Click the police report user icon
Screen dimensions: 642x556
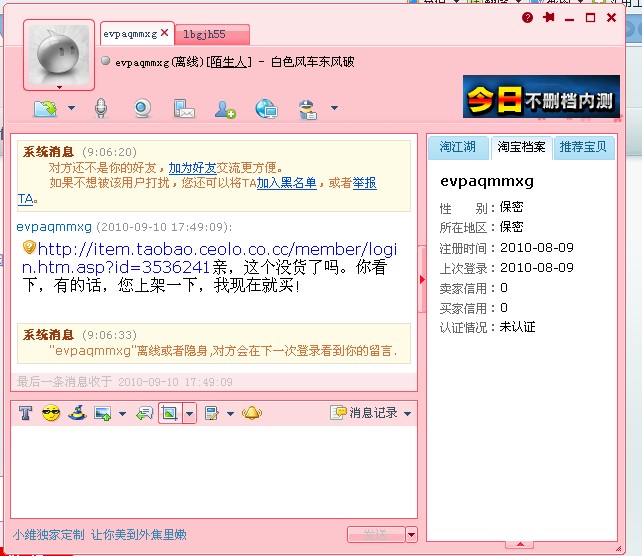point(307,109)
